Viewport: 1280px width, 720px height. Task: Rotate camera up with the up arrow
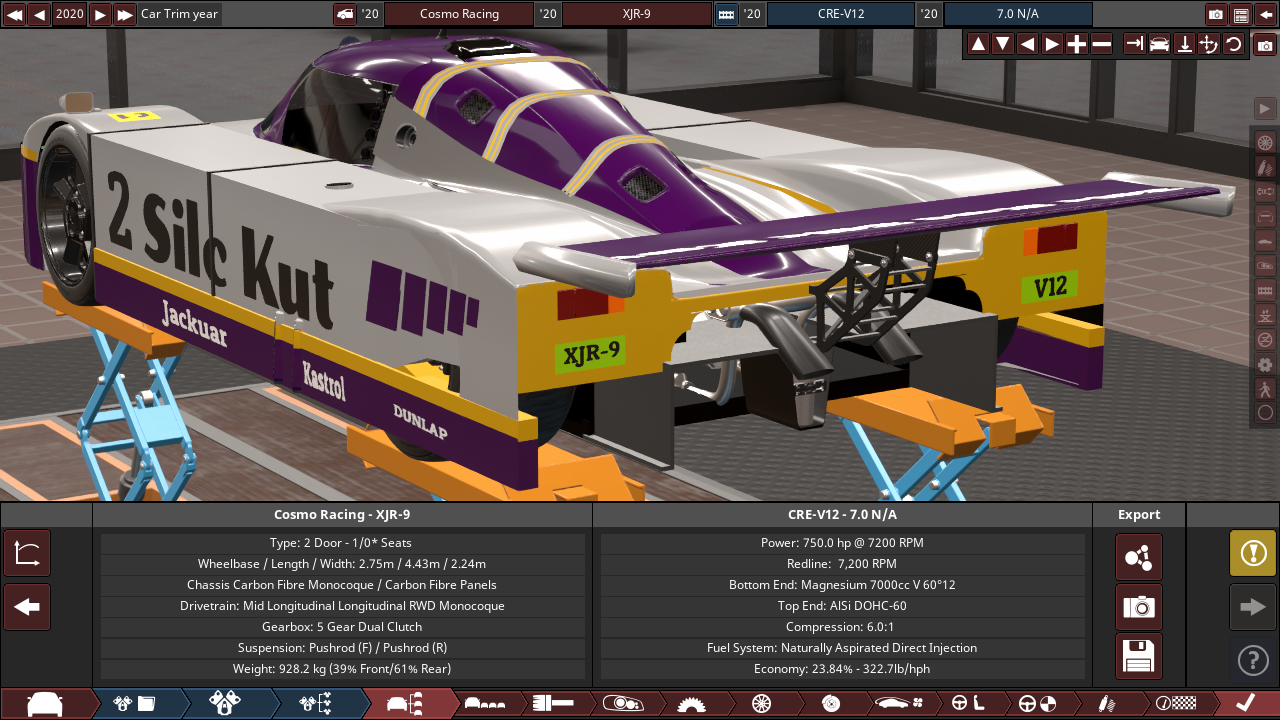(x=978, y=44)
